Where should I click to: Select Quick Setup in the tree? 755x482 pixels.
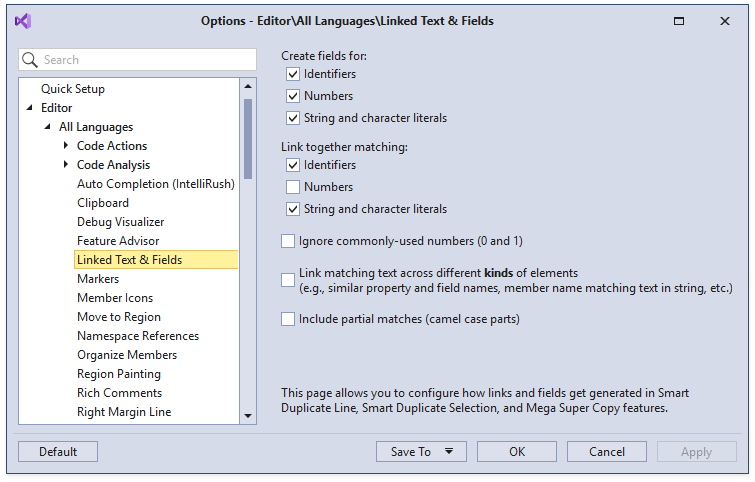(x=73, y=89)
